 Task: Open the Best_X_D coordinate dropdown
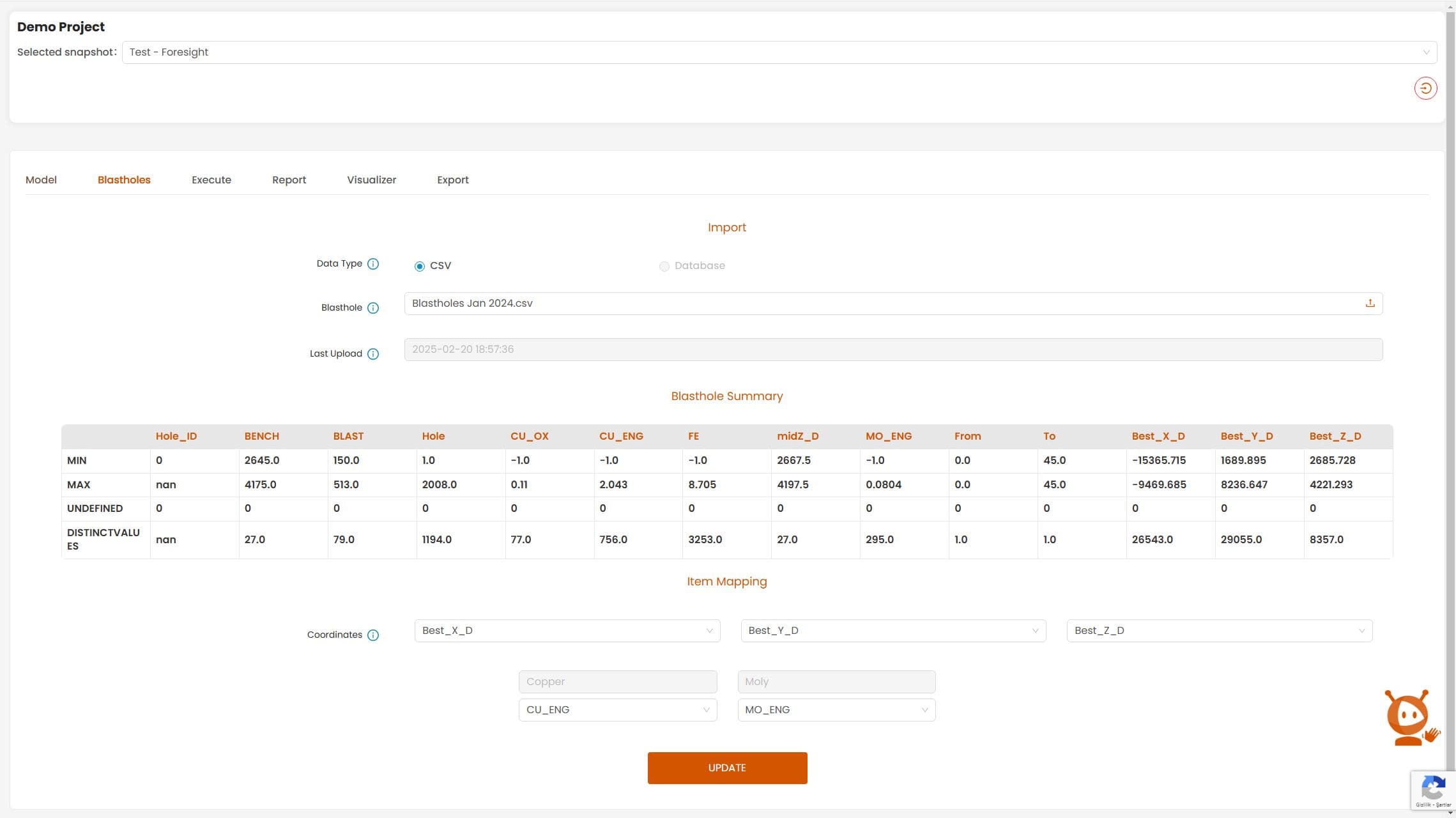click(567, 631)
